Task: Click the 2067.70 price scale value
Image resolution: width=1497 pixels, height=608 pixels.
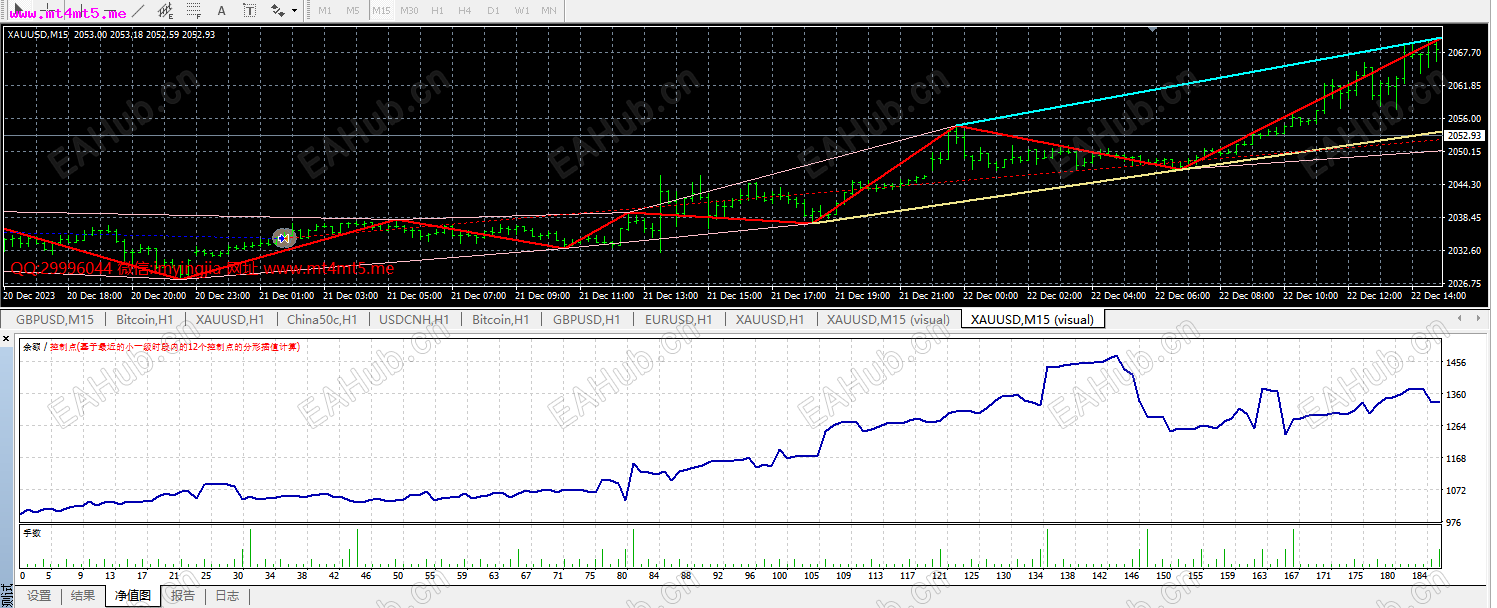Action: tap(1463, 53)
